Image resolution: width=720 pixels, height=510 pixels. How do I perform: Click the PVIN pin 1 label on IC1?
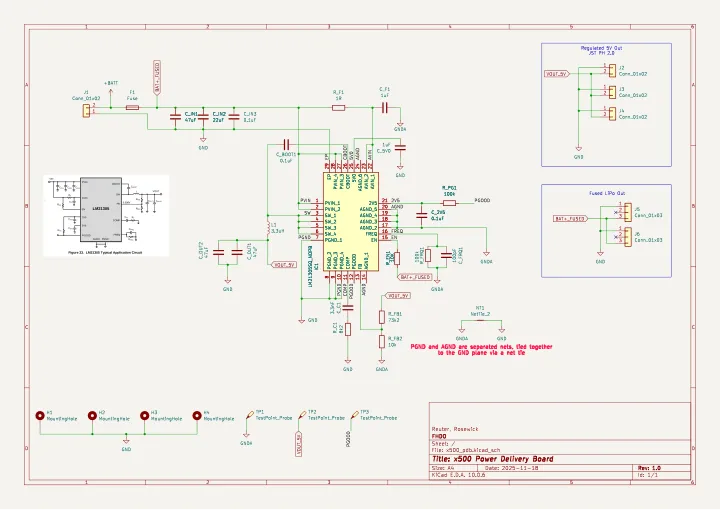click(x=305, y=201)
